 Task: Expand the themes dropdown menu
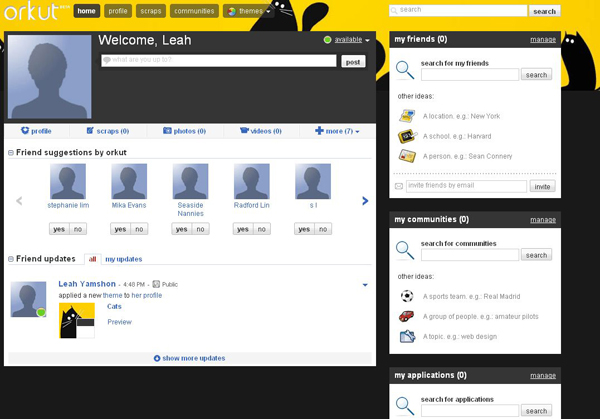249,11
